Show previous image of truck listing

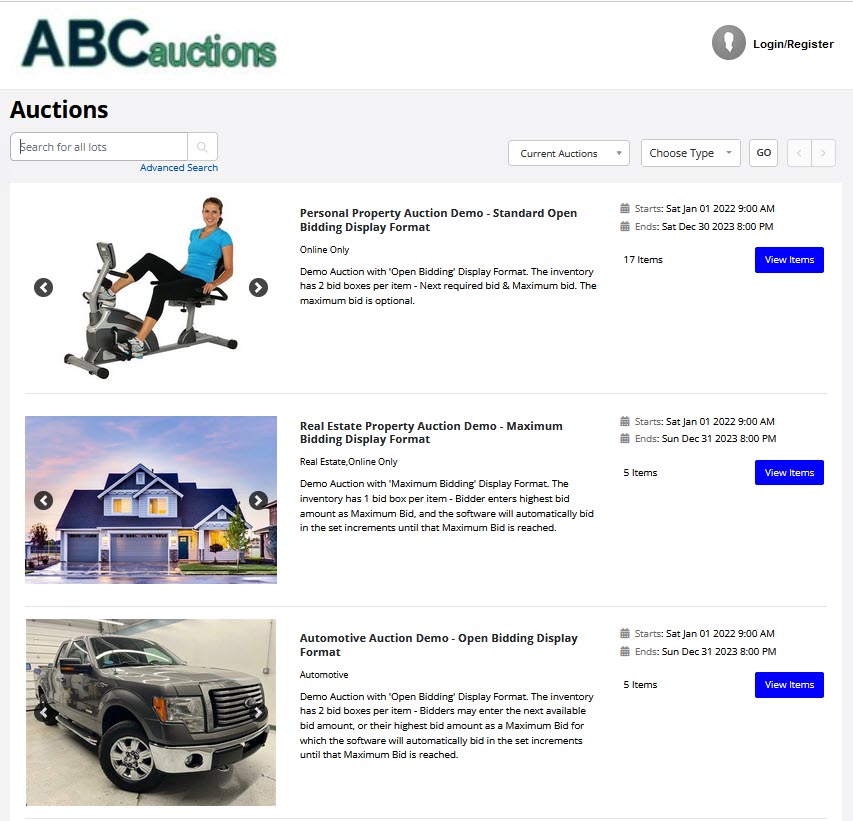[44, 712]
